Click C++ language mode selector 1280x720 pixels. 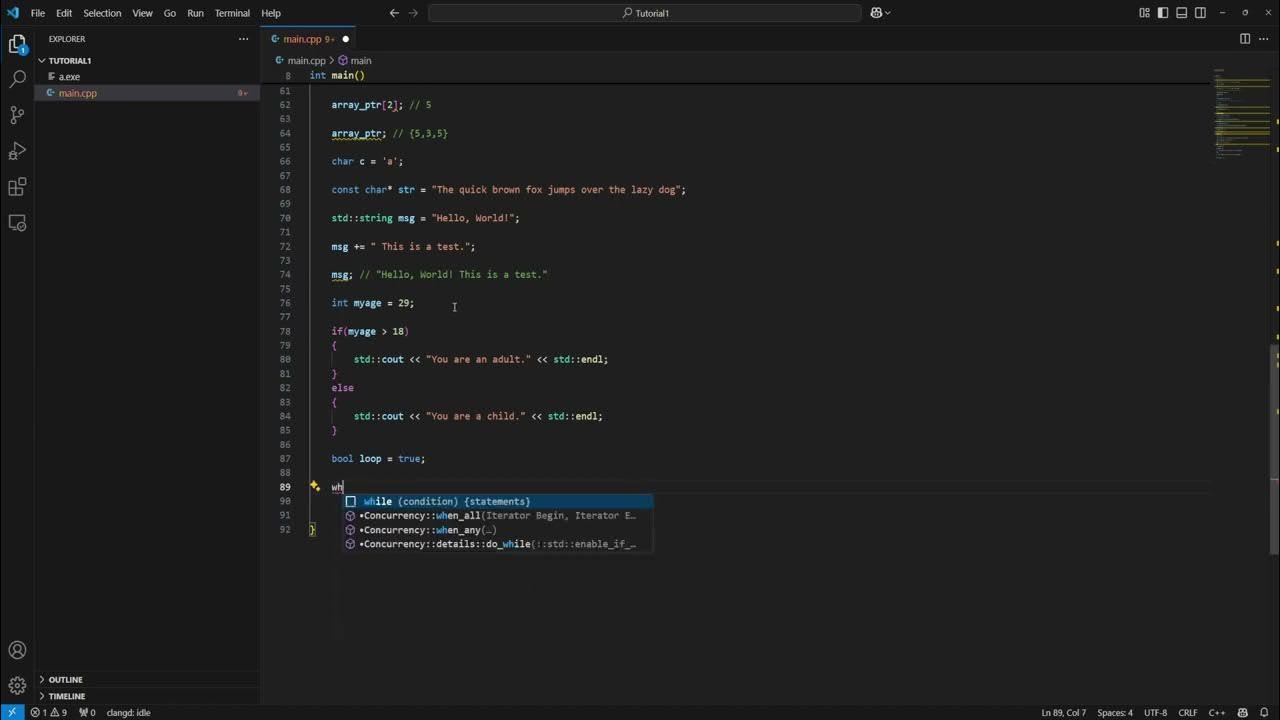point(1217,712)
